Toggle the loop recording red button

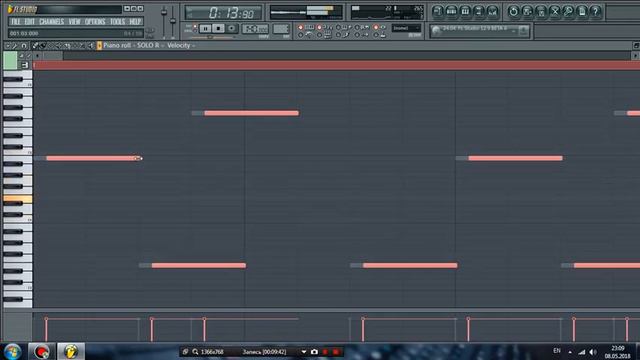pyautogui.click(x=376, y=27)
